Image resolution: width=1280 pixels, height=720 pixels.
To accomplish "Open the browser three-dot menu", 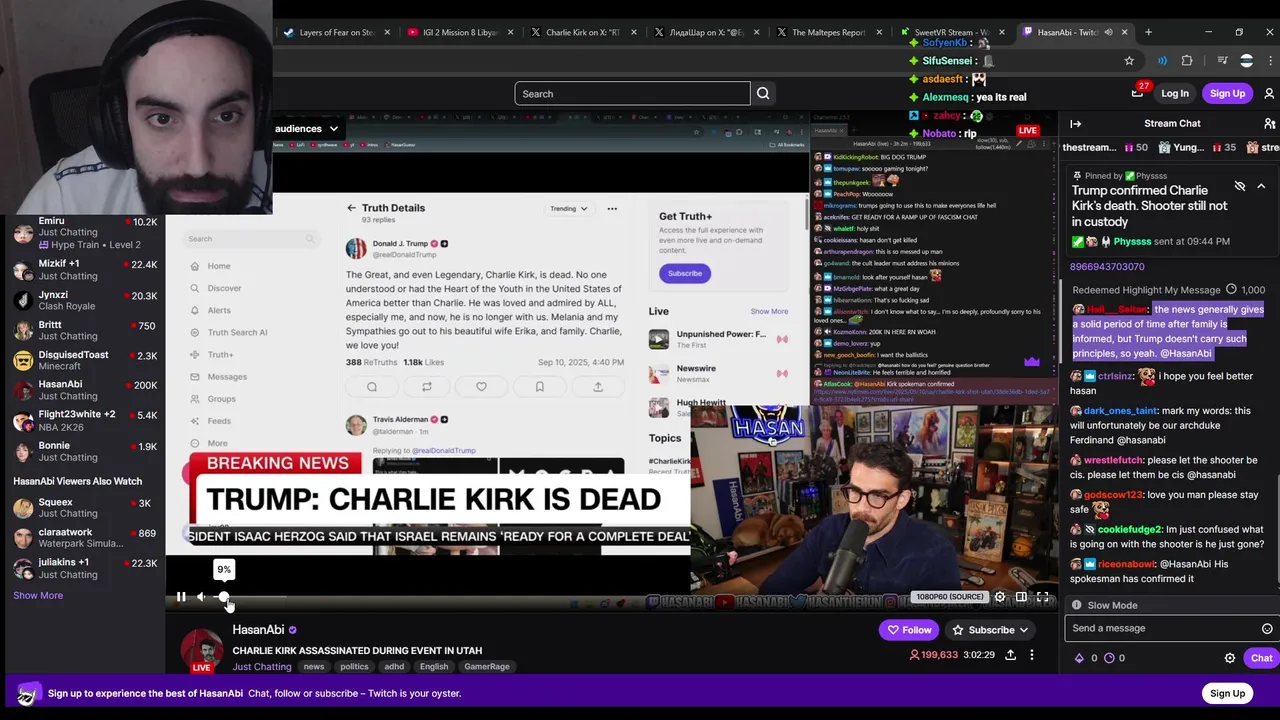I will click(x=1270, y=61).
